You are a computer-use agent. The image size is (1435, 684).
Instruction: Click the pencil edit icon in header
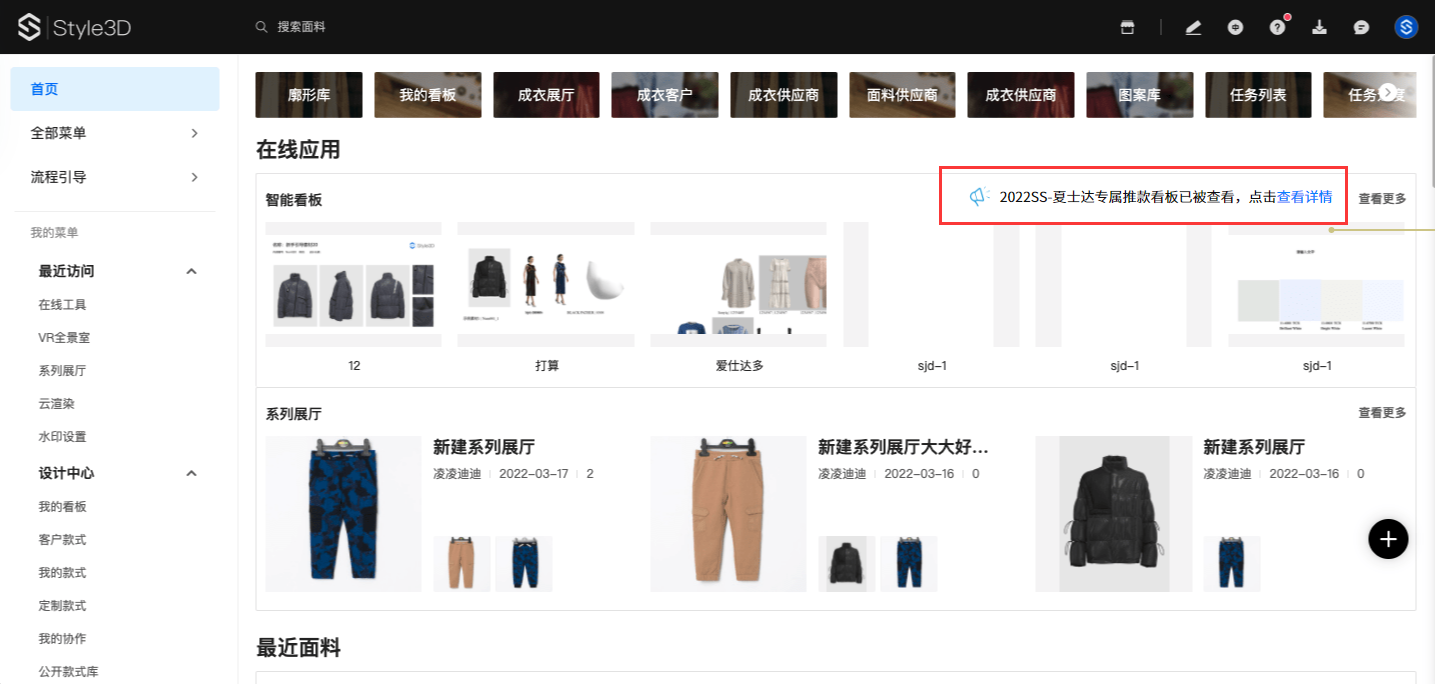tap(1193, 27)
